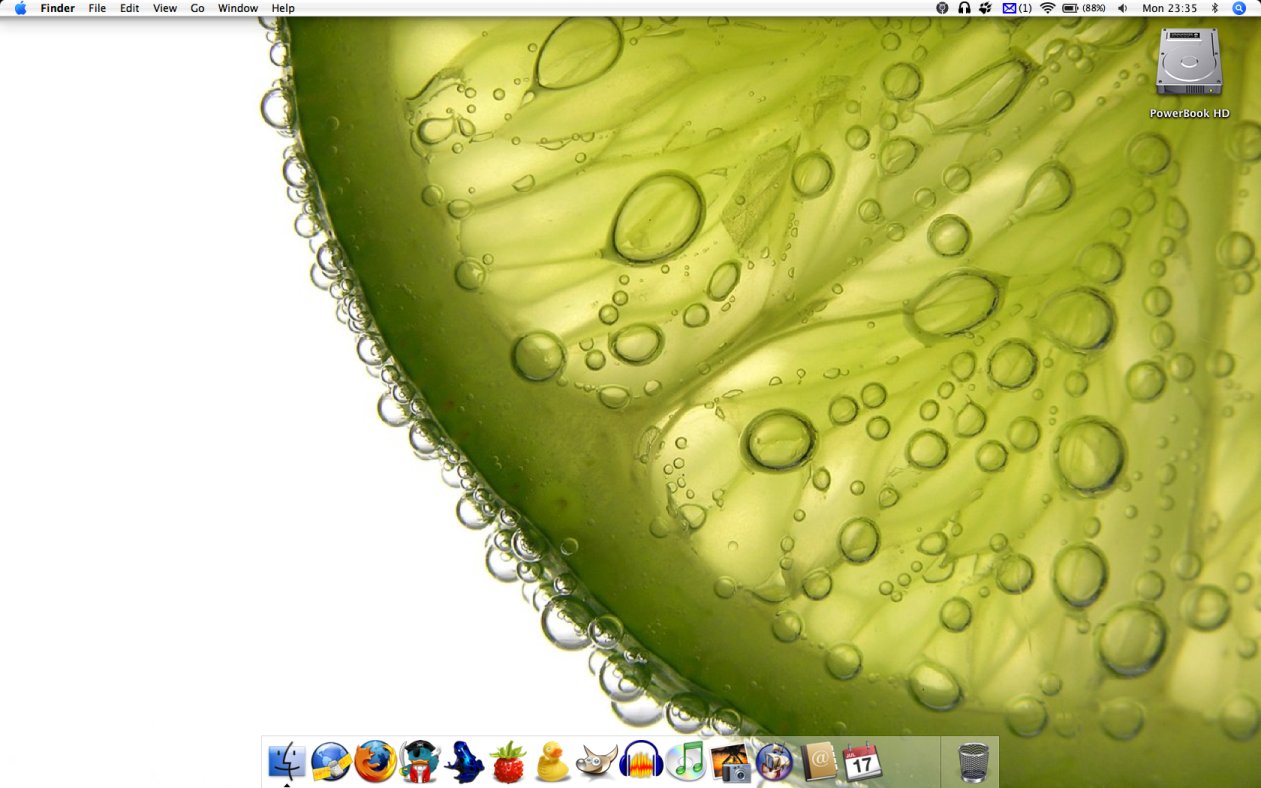Open the photo and camera app in the Dock
Image resolution: width=1261 pixels, height=788 pixels.
[x=730, y=762]
